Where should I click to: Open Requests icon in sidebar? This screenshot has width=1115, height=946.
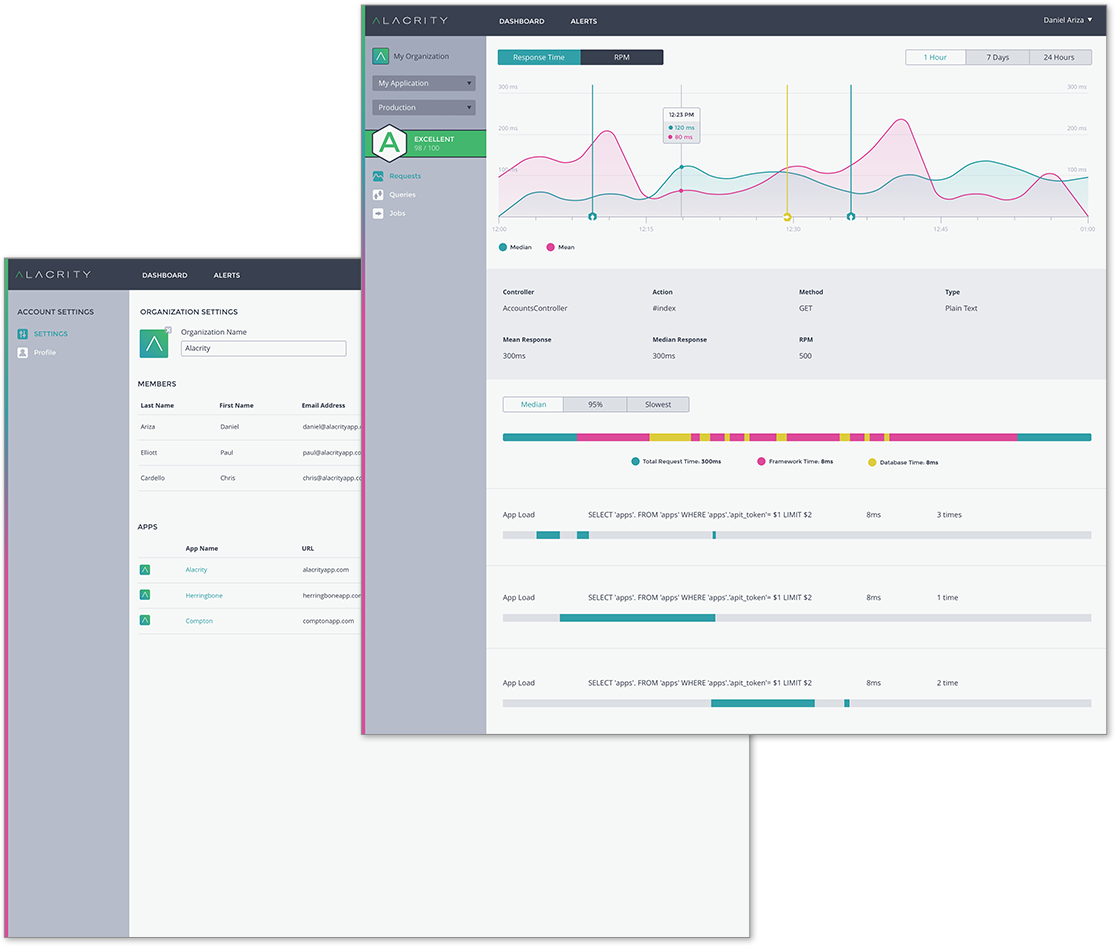point(378,176)
